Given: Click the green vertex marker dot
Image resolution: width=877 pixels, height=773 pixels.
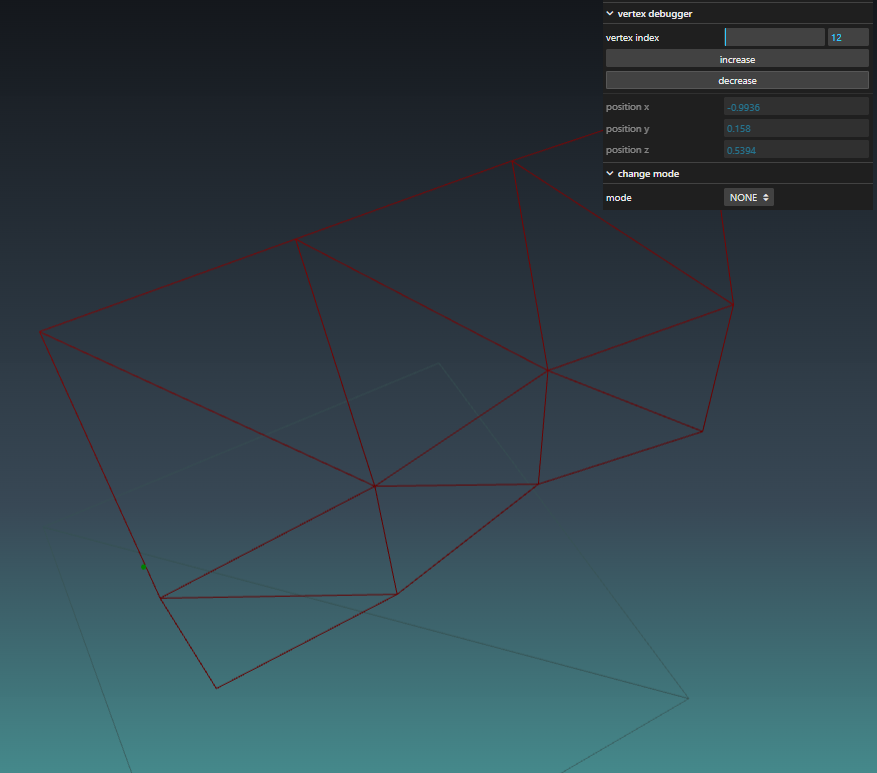Looking at the screenshot, I should 144,567.
